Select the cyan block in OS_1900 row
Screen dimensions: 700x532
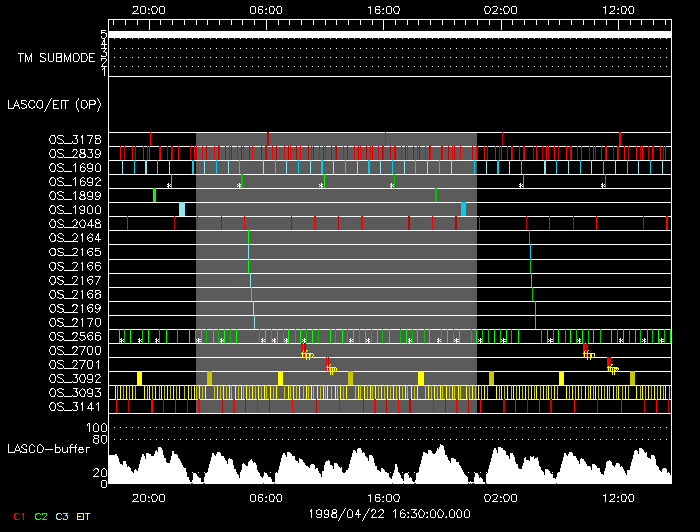tap(463, 209)
